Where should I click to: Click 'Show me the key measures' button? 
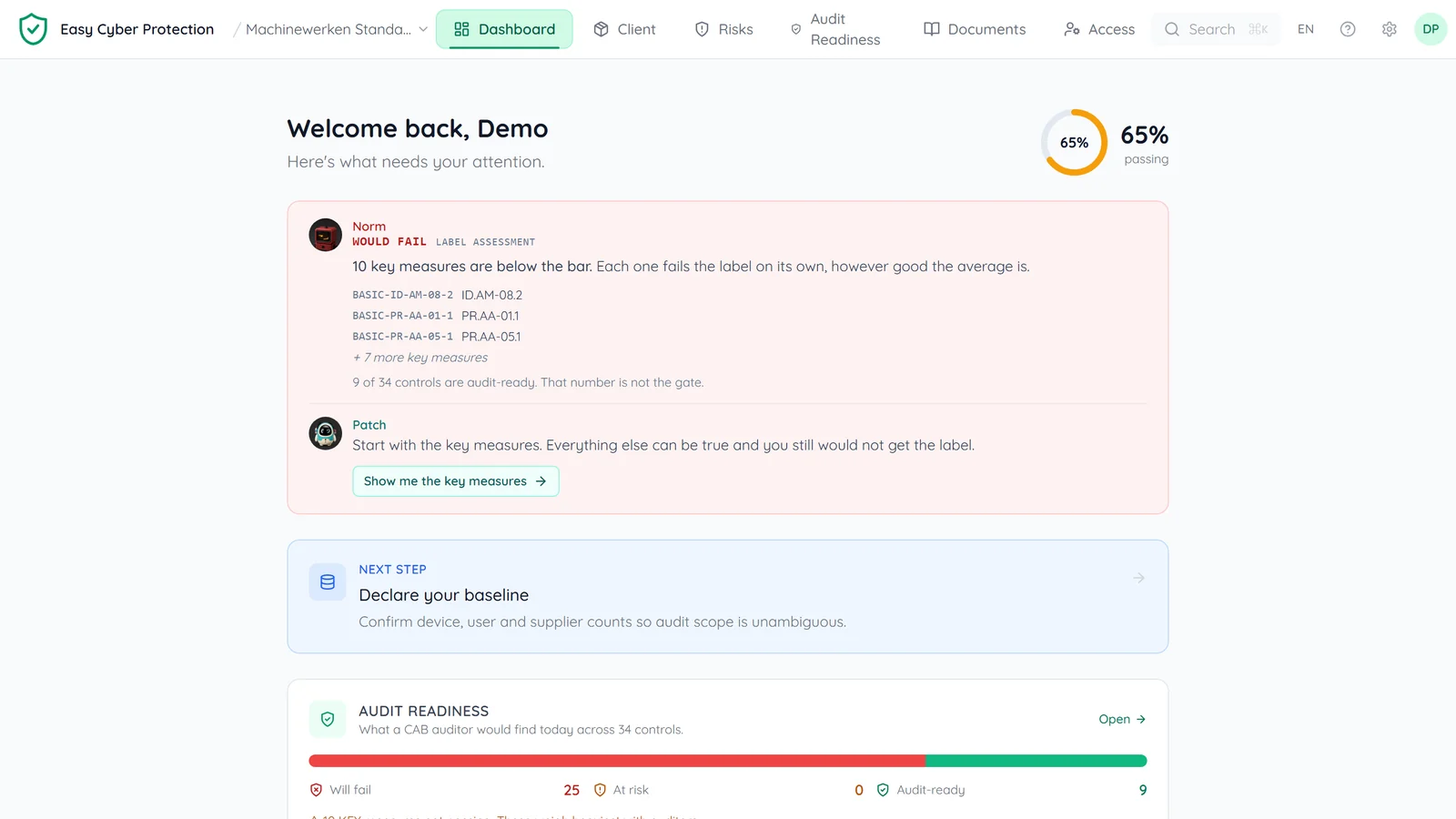click(x=456, y=481)
